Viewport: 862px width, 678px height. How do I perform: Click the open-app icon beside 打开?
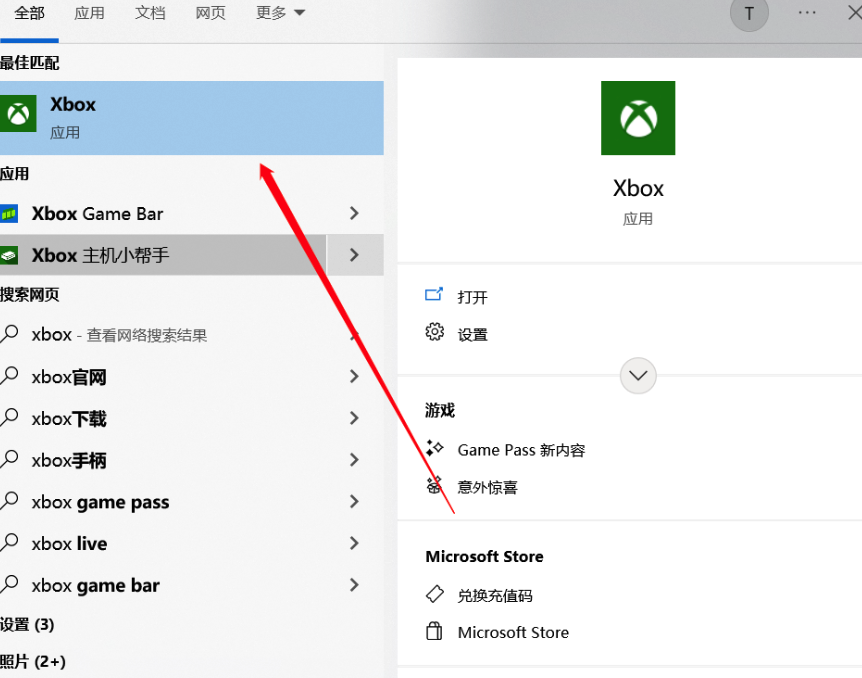(434, 295)
